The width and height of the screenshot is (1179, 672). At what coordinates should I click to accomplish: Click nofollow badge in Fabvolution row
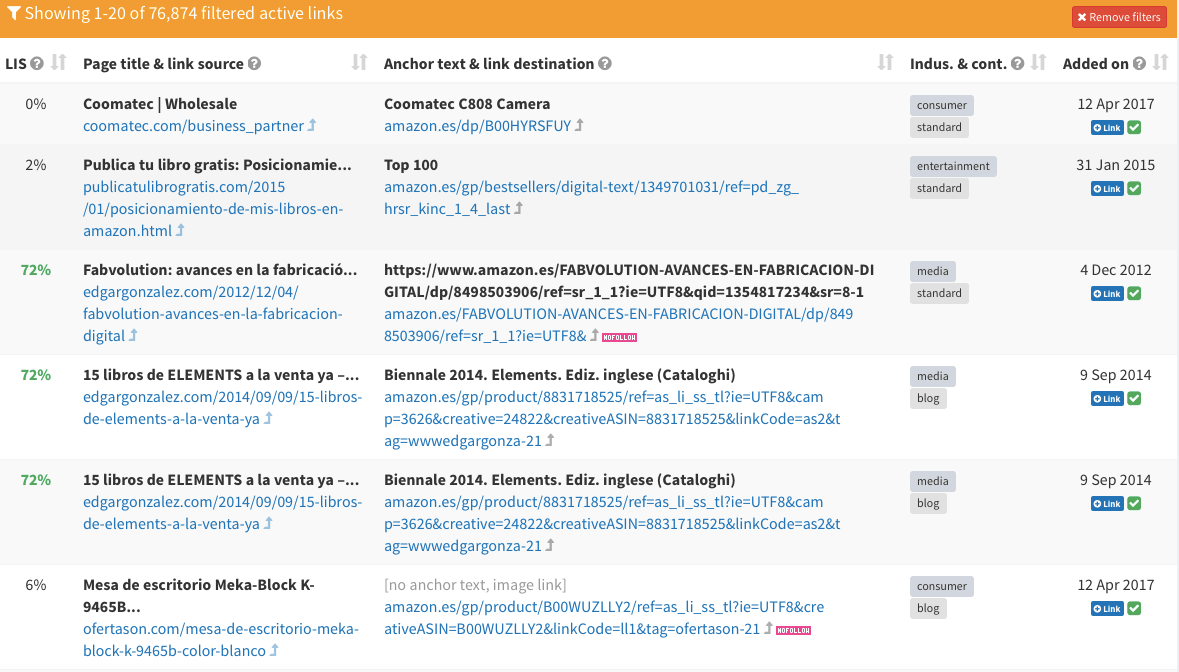click(619, 337)
